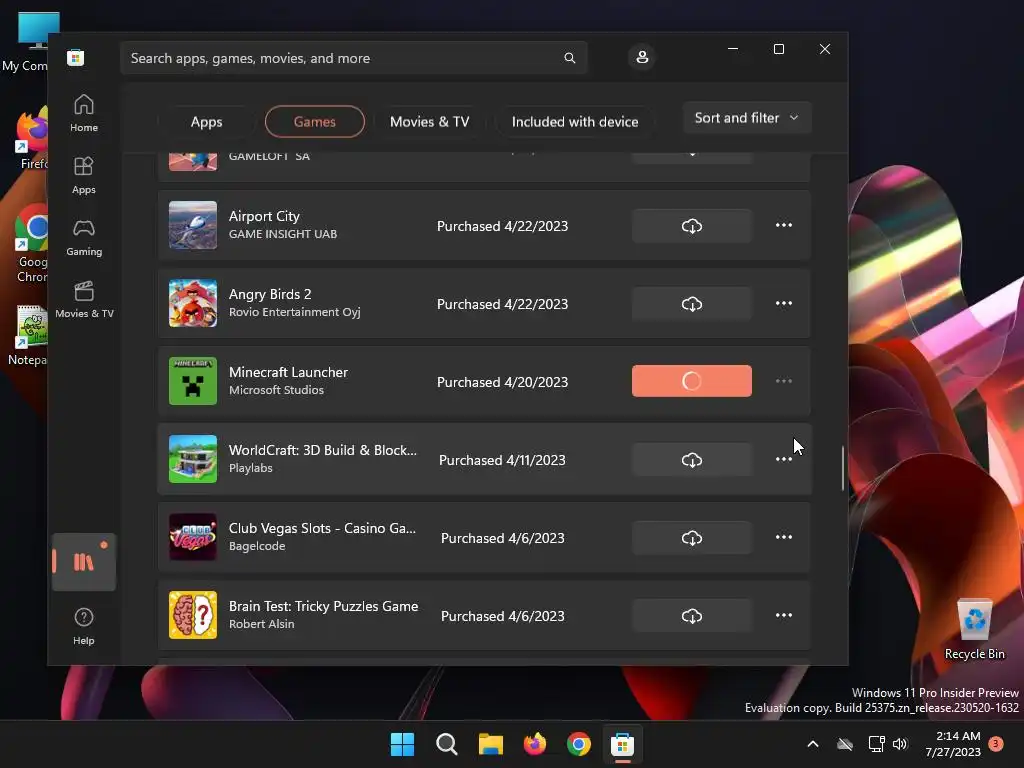
Task: Open the Gaming section in the sidebar
Action: 84,238
